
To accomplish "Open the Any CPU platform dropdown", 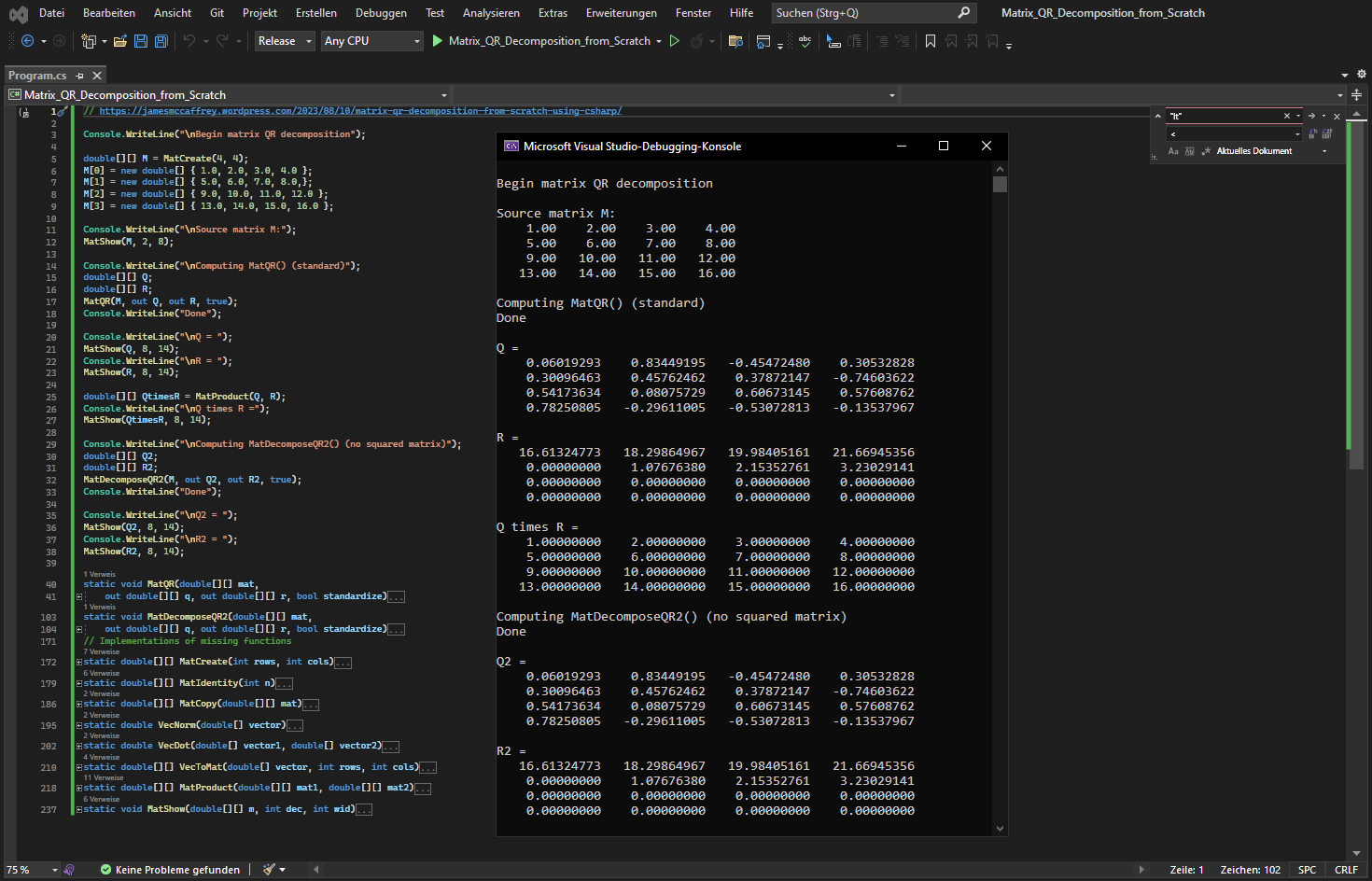I will click(x=371, y=41).
